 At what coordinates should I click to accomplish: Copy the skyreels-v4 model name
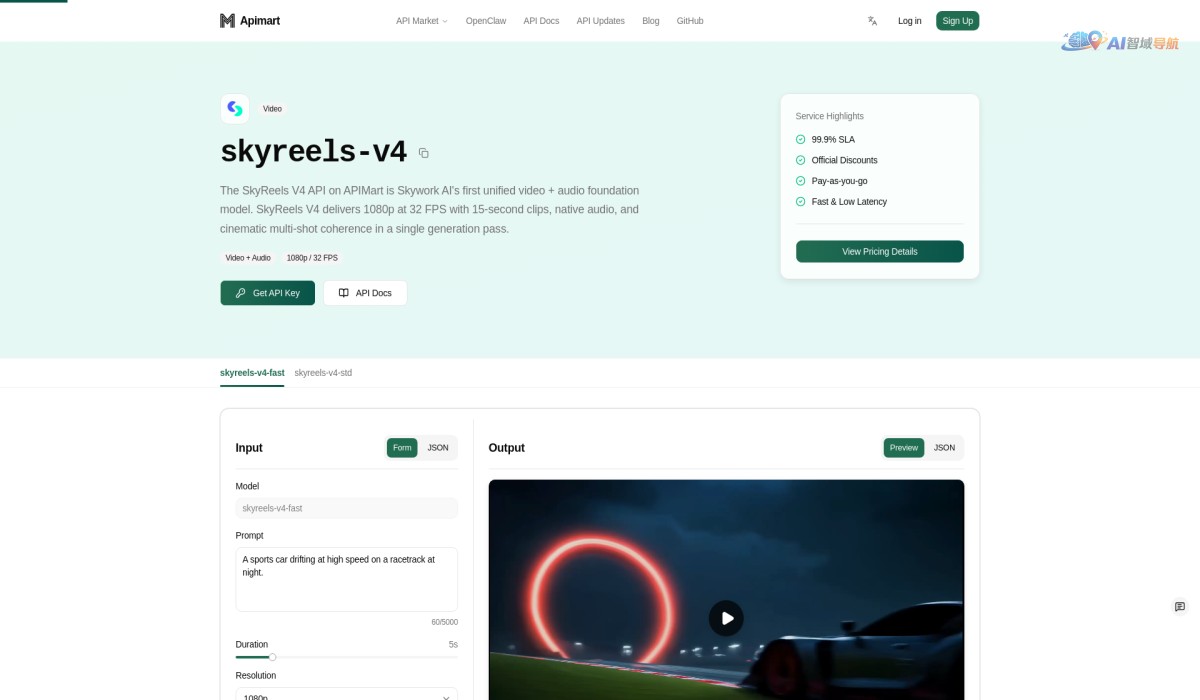424,153
